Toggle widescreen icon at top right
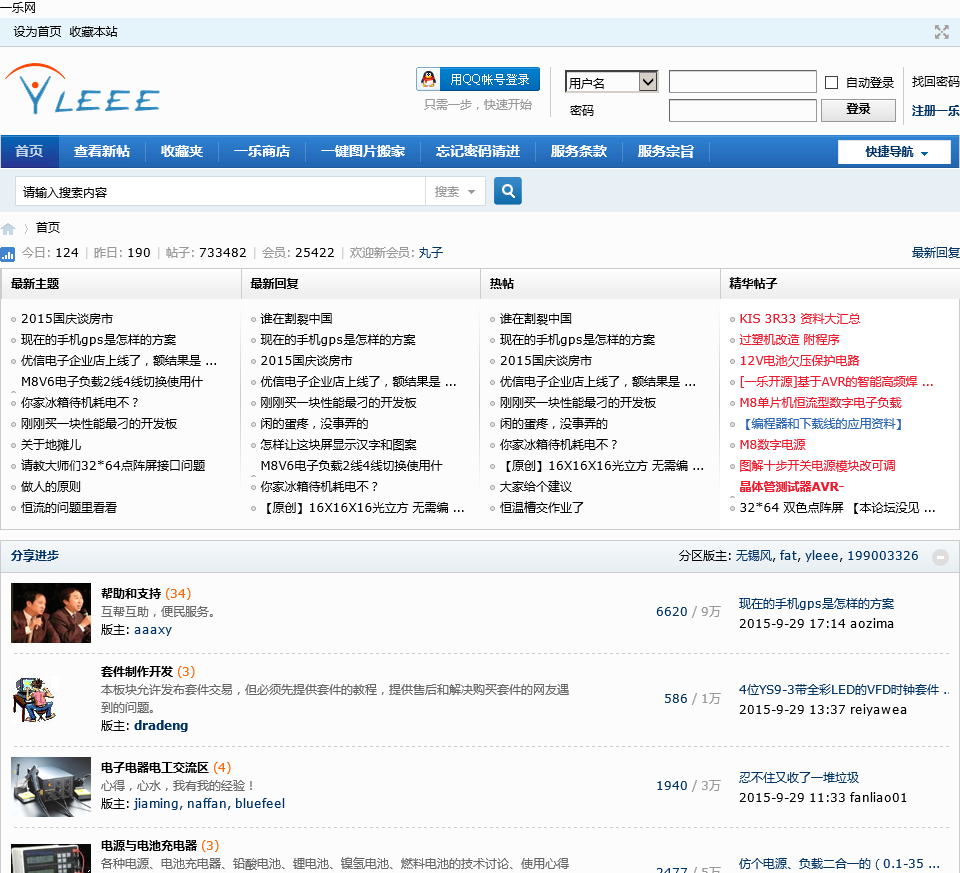 (x=942, y=32)
